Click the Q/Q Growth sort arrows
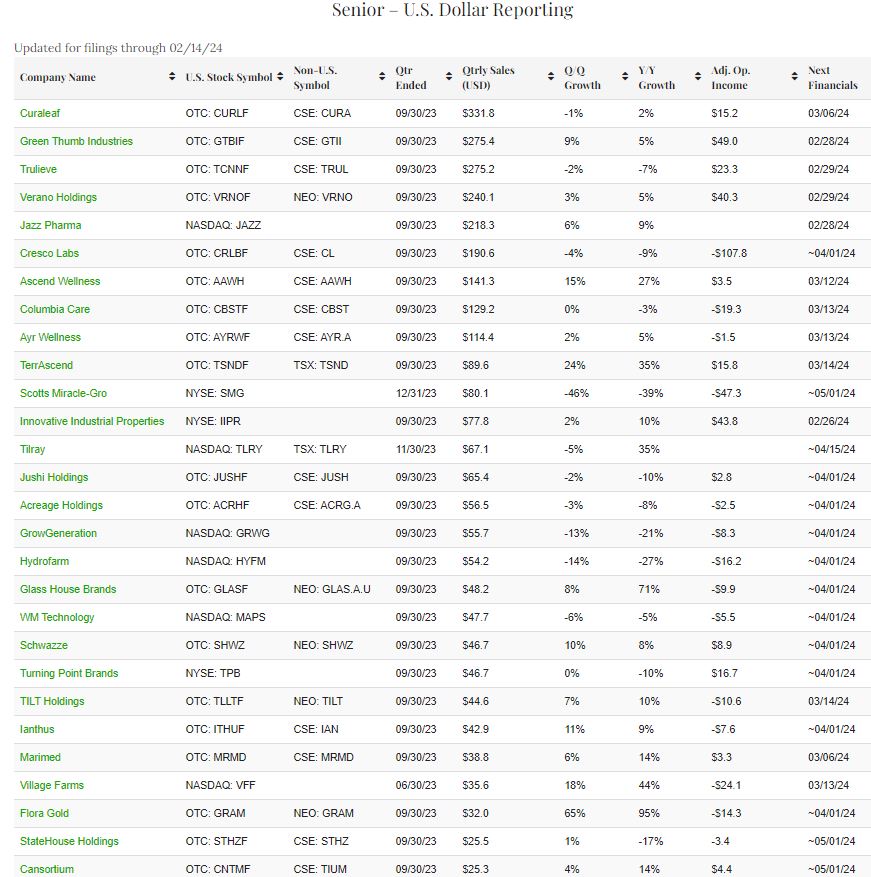This screenshot has width=871, height=877. click(x=625, y=78)
